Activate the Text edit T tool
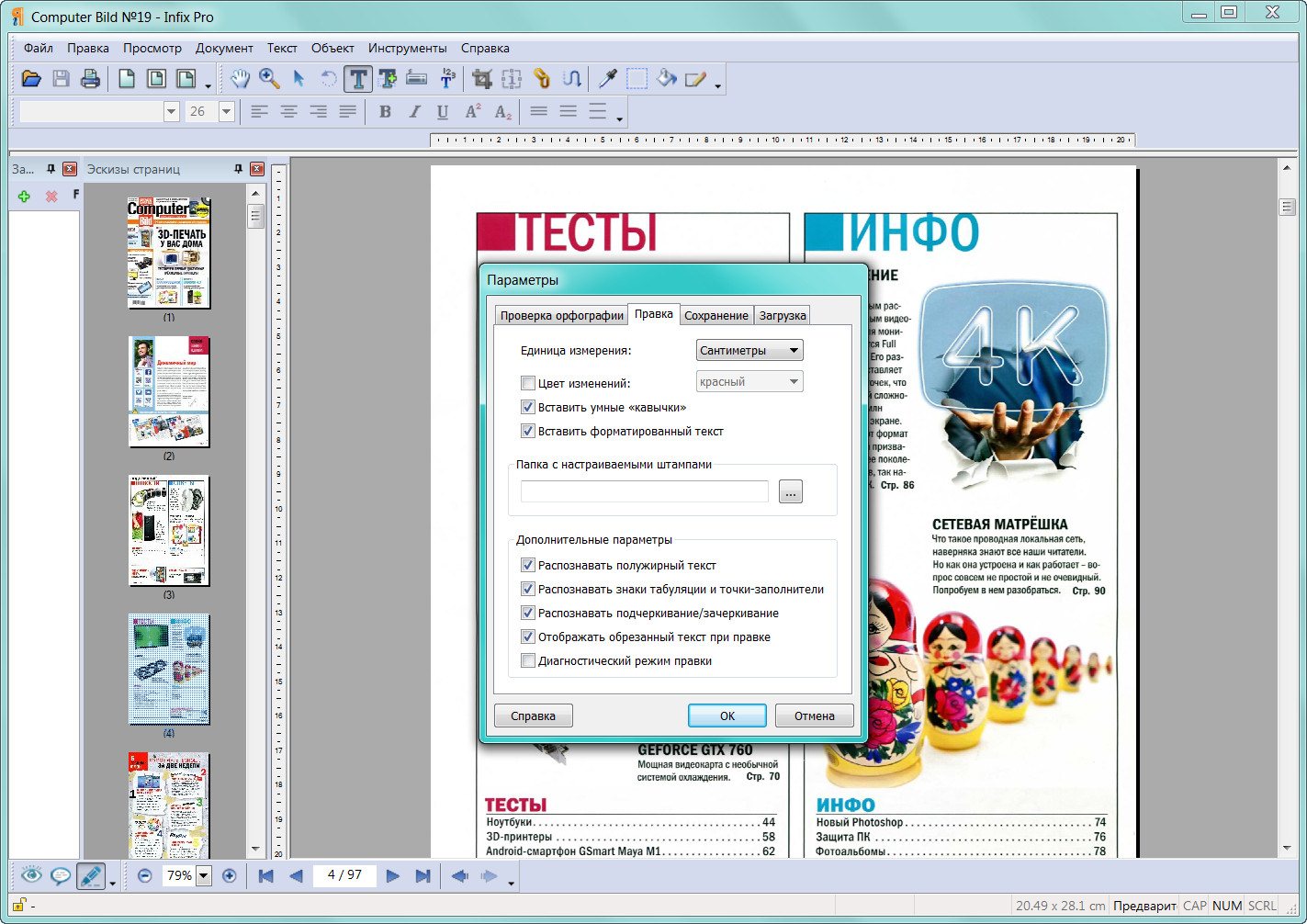Image resolution: width=1307 pixels, height=924 pixels. point(357,79)
